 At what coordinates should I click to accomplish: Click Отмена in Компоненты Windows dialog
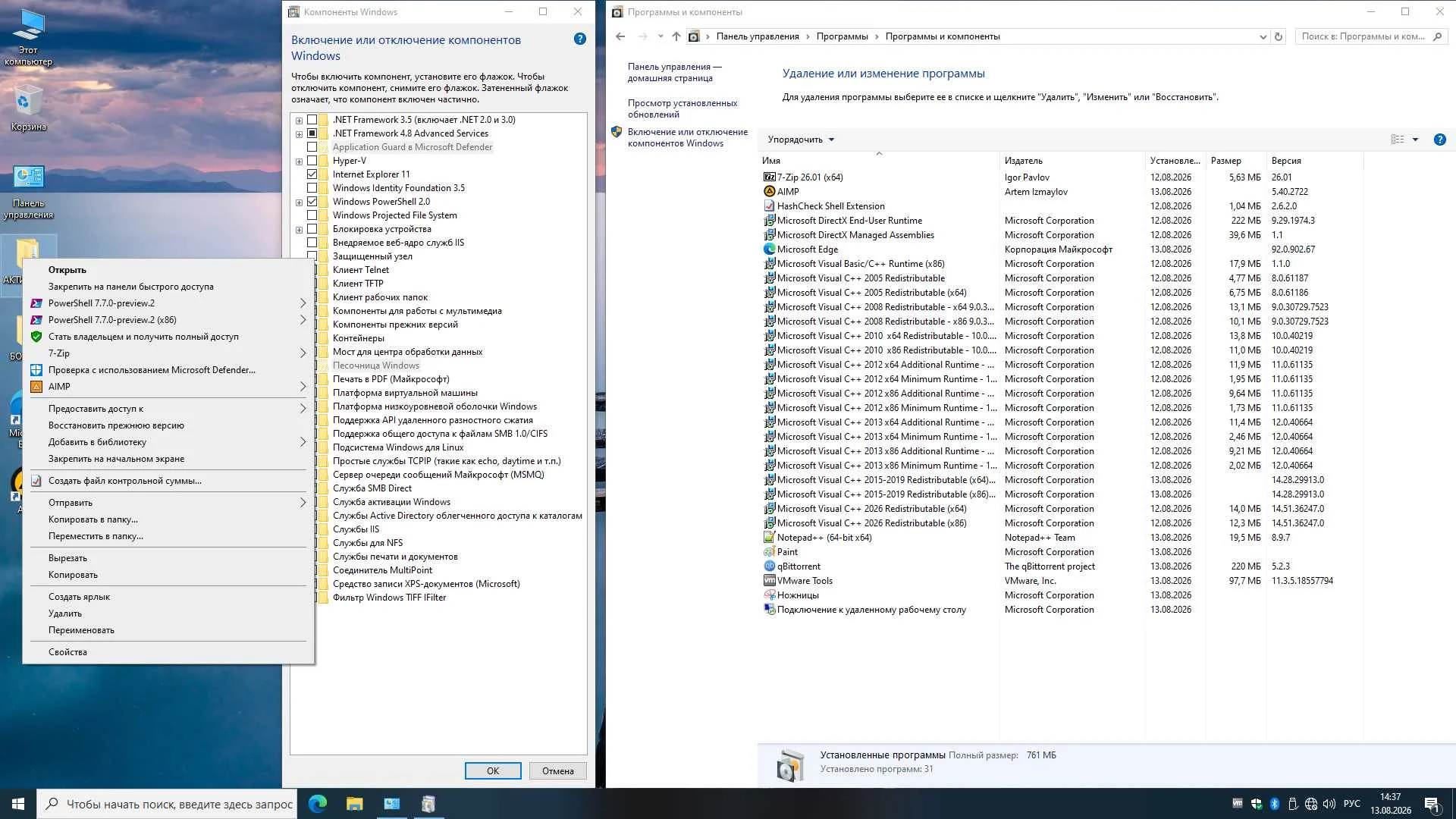tap(558, 771)
